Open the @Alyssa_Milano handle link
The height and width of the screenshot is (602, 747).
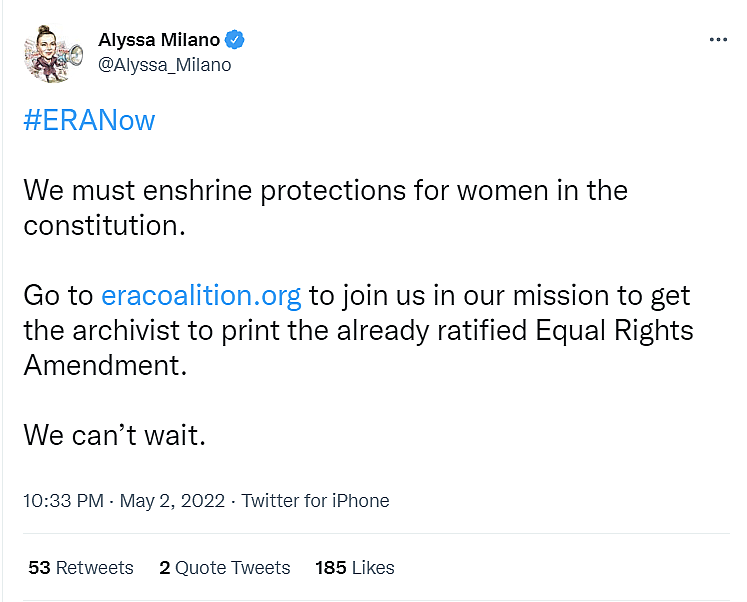pos(165,65)
